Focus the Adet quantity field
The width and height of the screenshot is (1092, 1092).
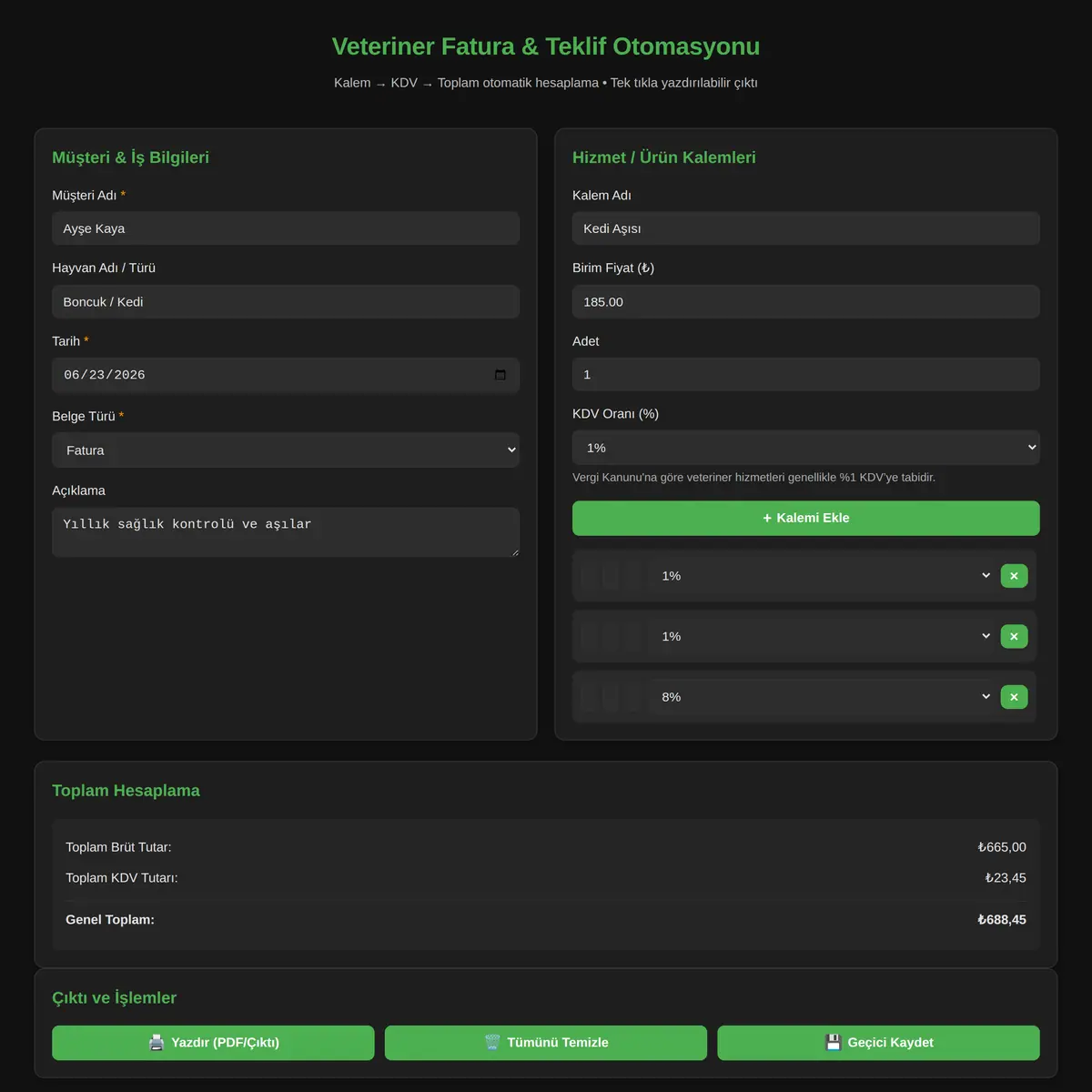806,375
